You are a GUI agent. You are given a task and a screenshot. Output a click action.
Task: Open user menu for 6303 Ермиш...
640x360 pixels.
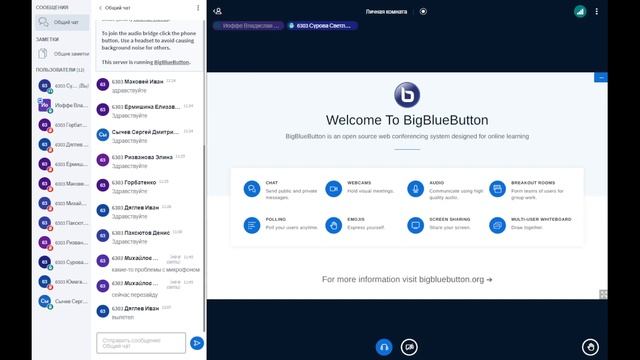(63, 164)
